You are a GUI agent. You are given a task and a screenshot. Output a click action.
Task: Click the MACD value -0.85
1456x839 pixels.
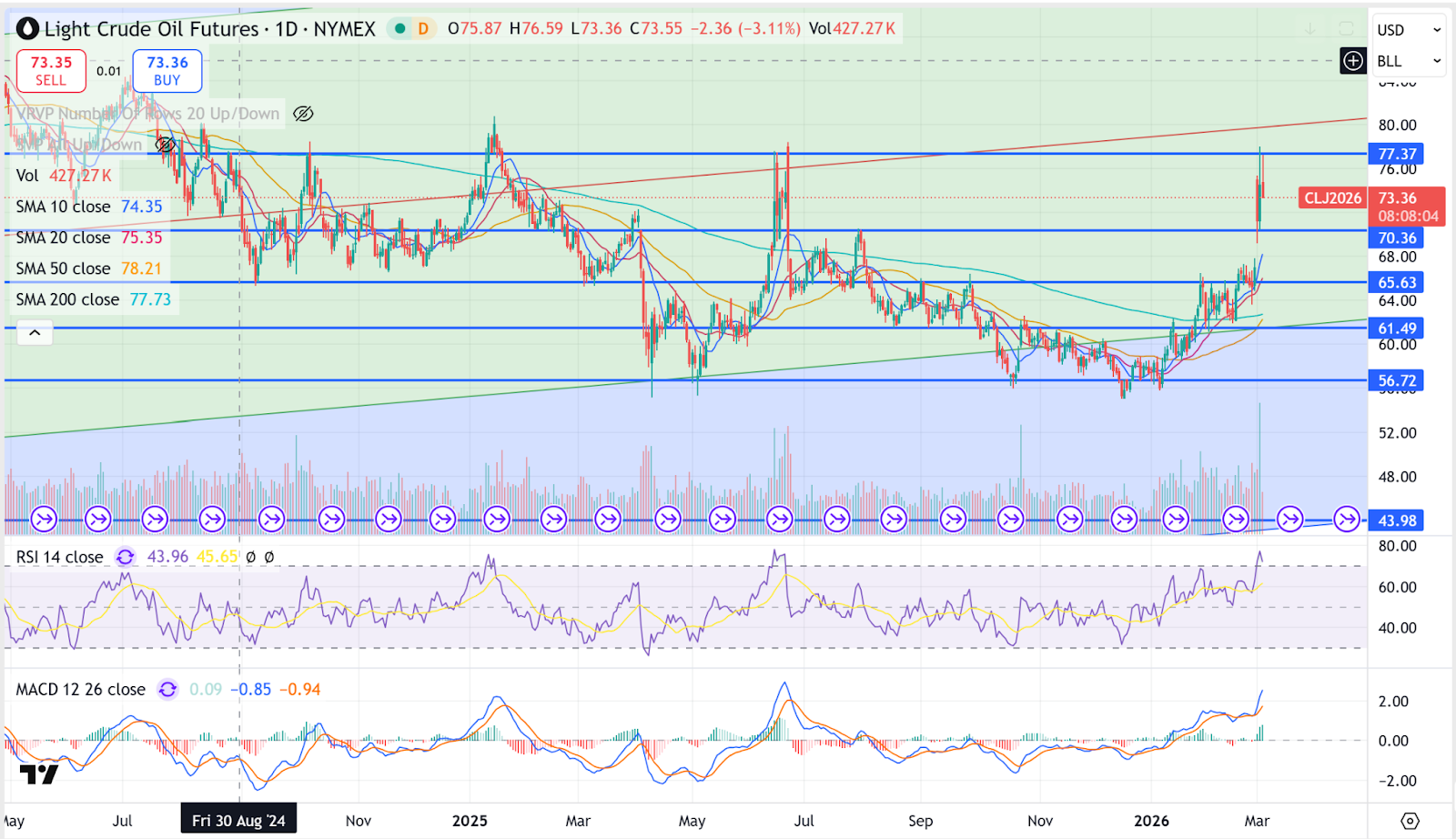point(251,690)
